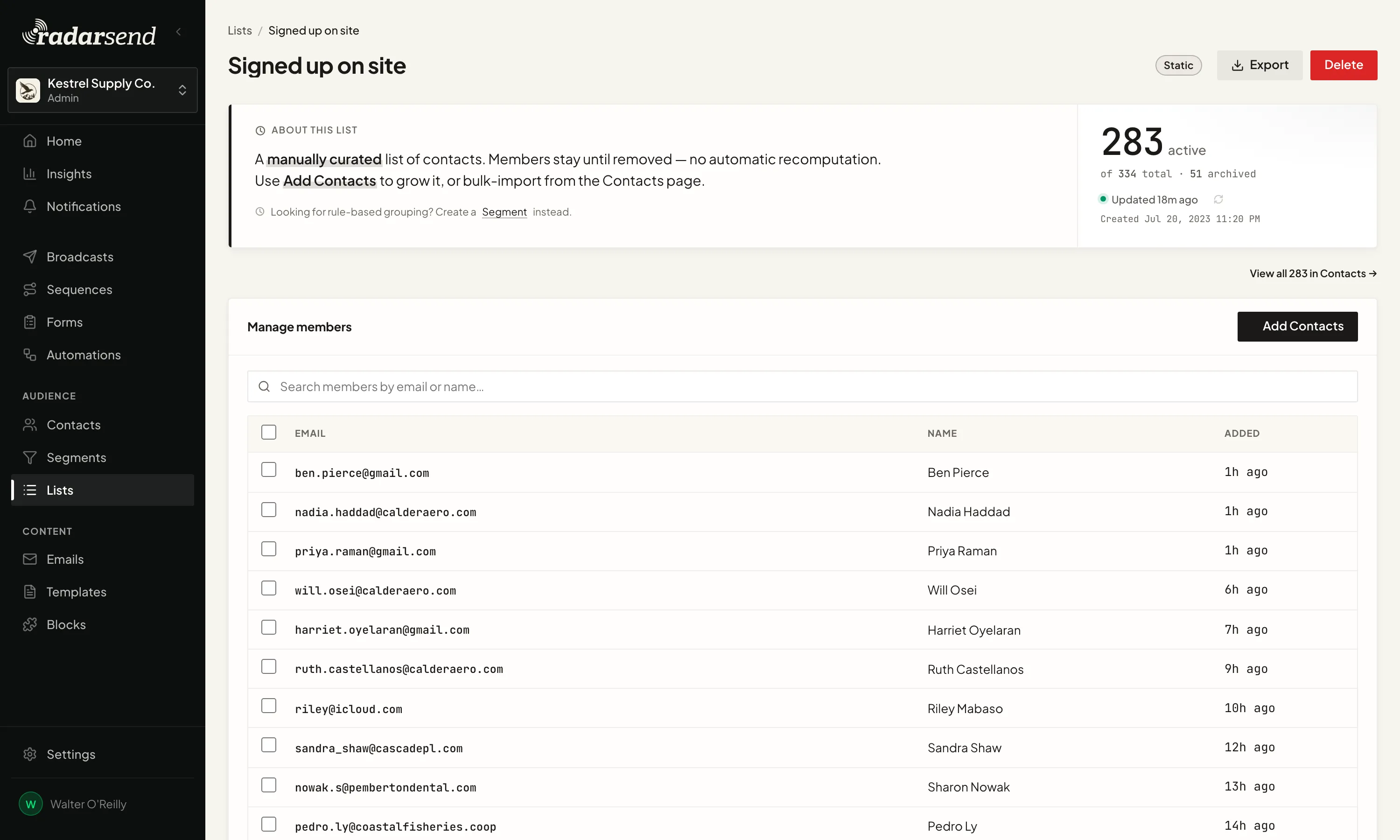This screenshot has height=840, width=1400.
Task: Click the manually curated underlined text
Action: (x=324, y=159)
